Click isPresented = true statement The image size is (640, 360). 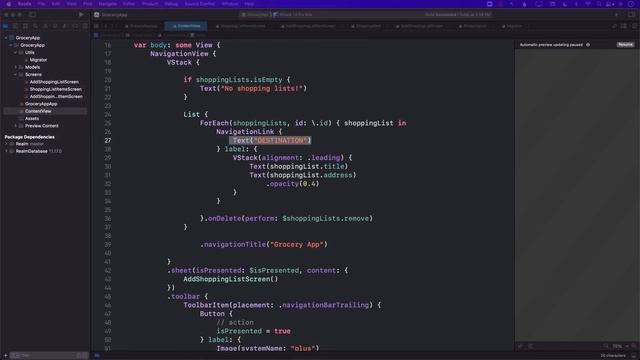coord(253,331)
